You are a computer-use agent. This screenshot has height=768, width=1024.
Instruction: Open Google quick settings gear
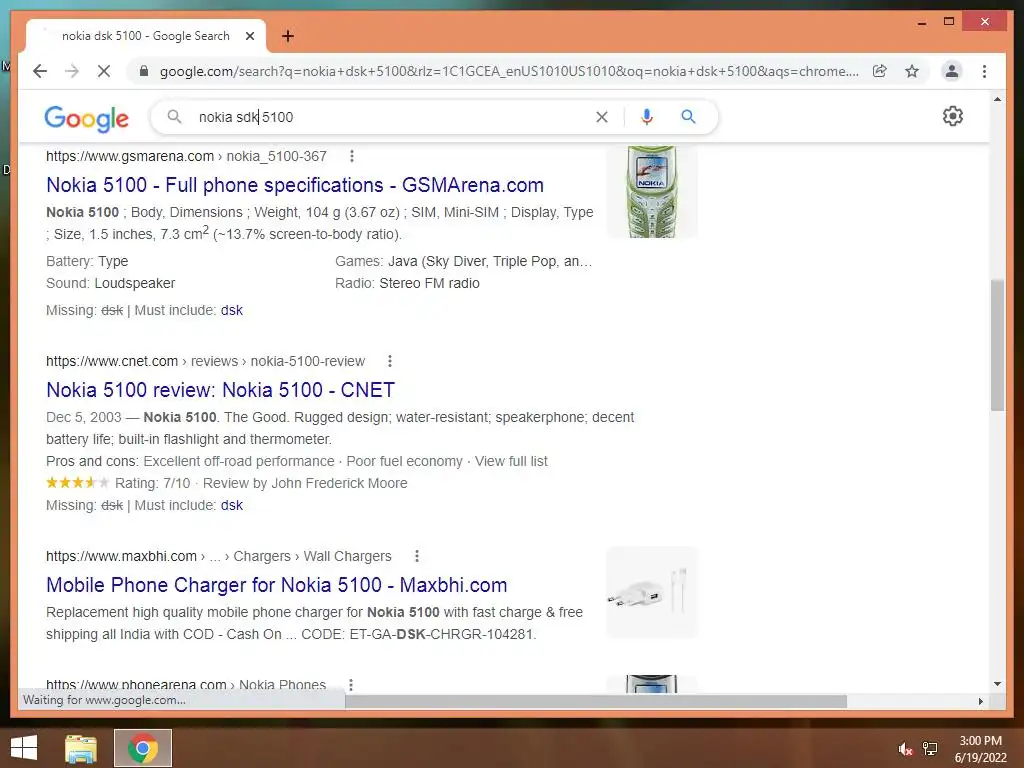pos(953,116)
